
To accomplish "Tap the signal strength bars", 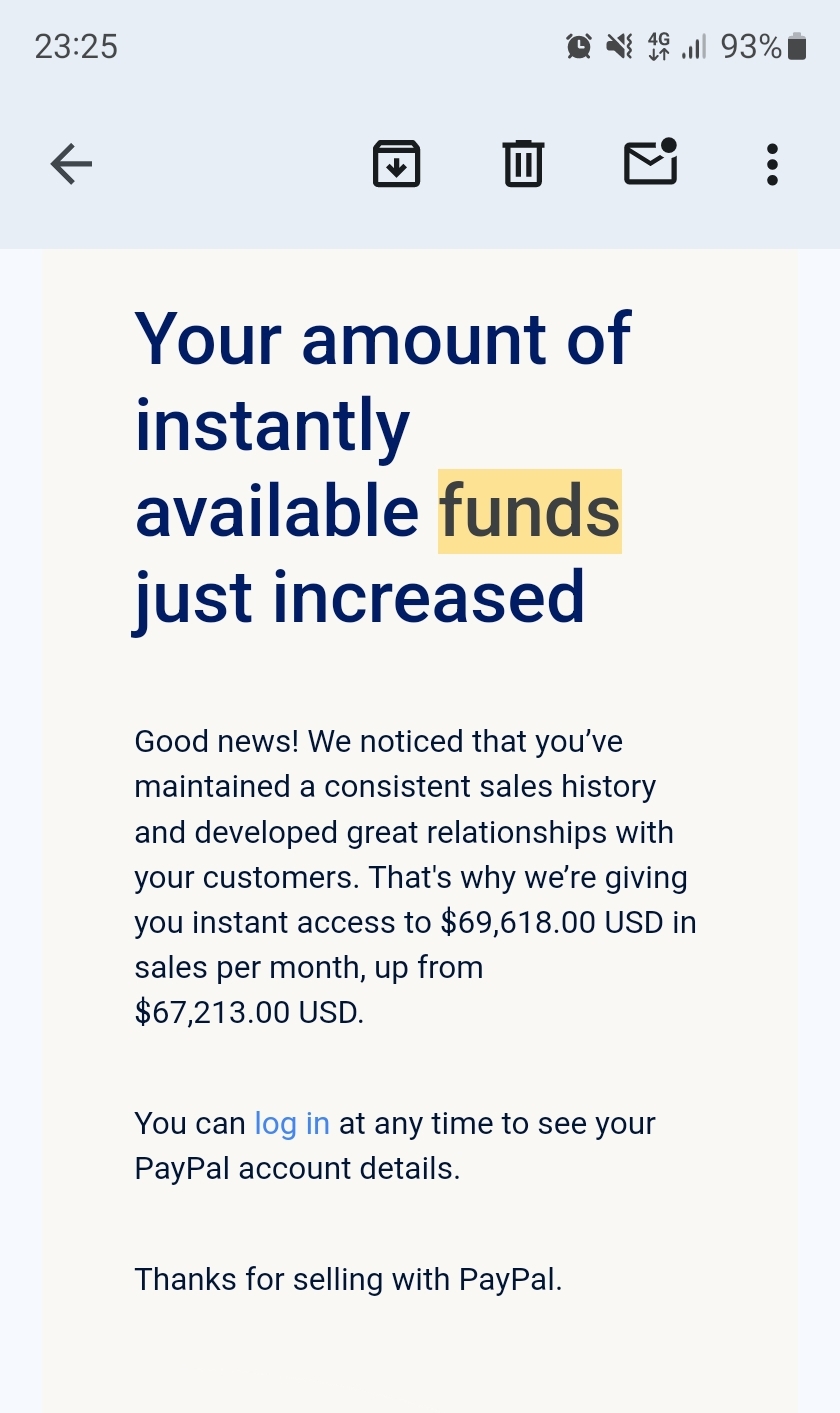I will [x=694, y=45].
